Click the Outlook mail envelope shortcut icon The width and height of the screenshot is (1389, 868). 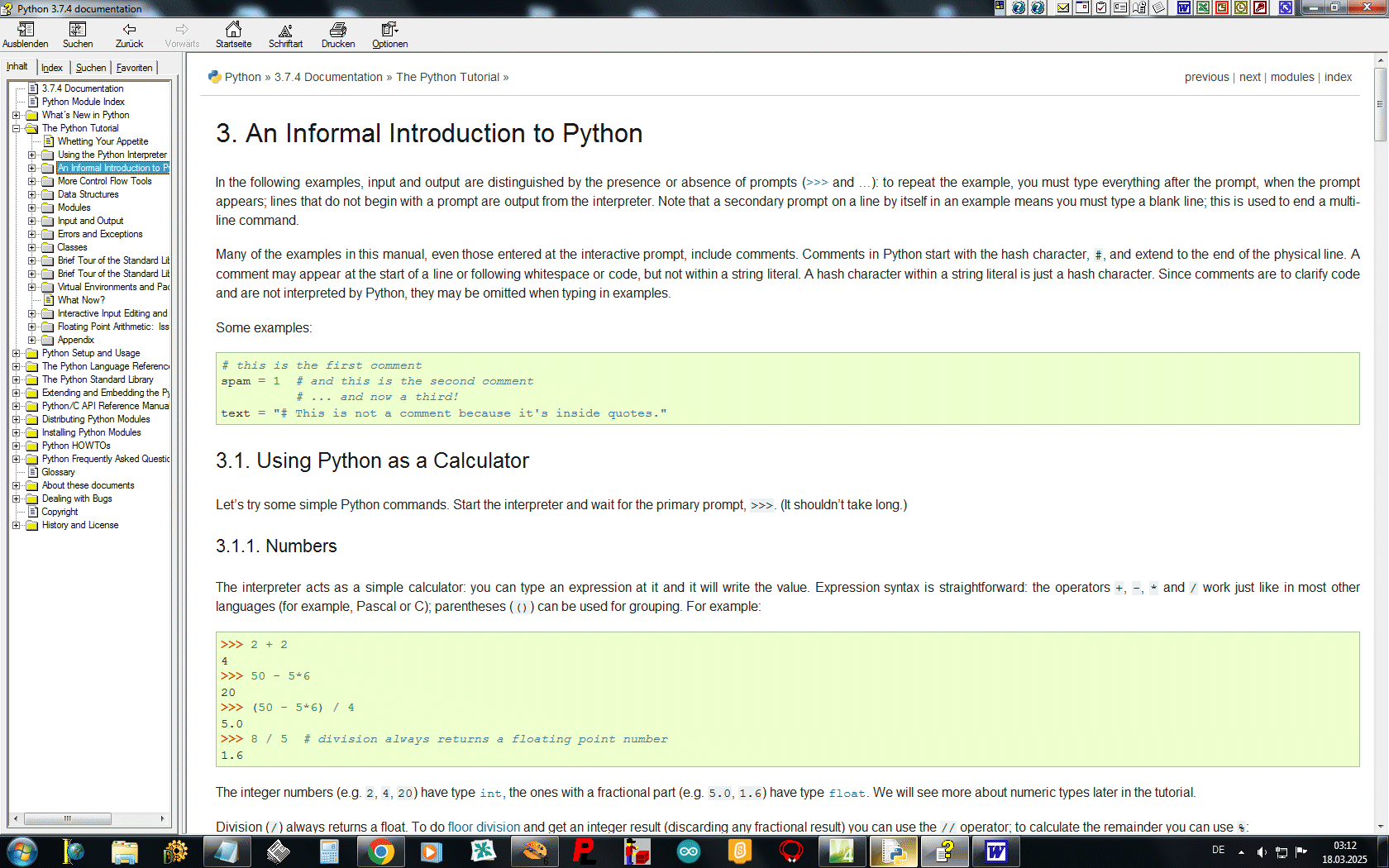[x=1063, y=7]
